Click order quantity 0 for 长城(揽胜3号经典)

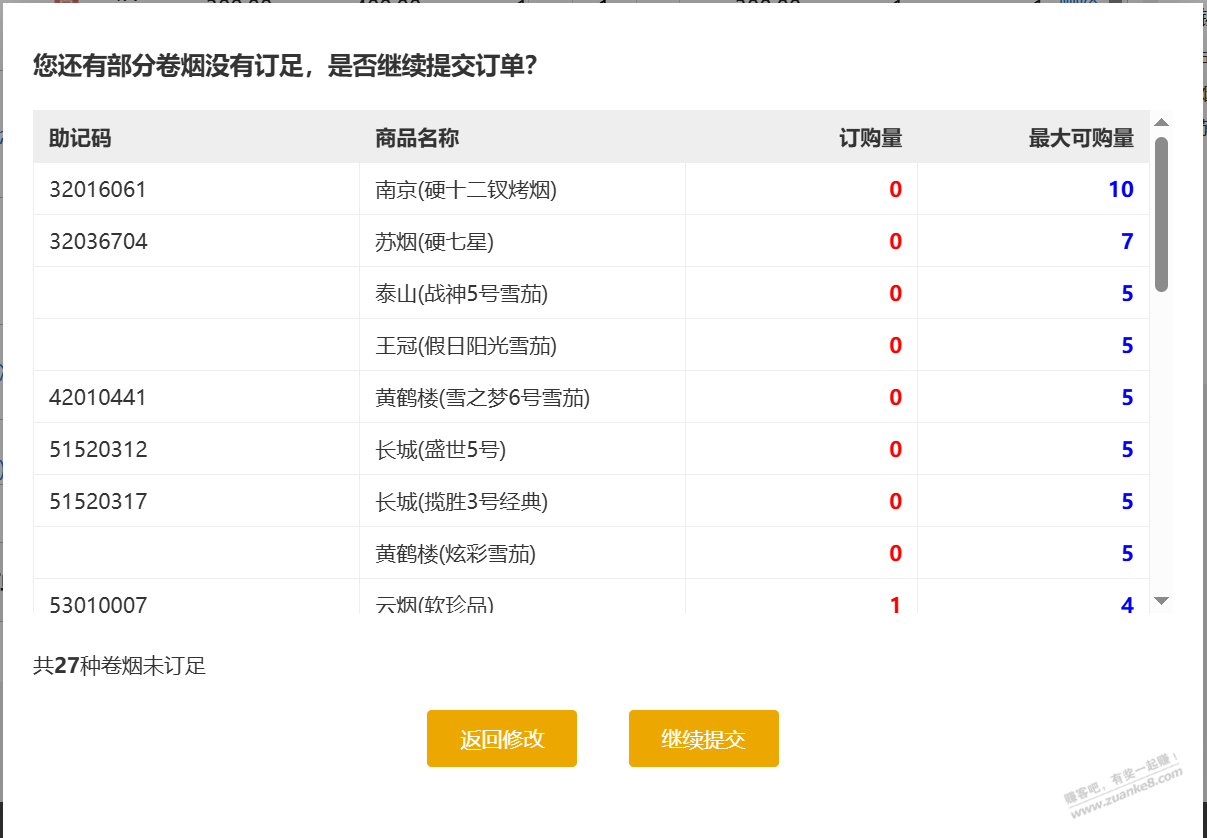pyautogui.click(x=896, y=501)
